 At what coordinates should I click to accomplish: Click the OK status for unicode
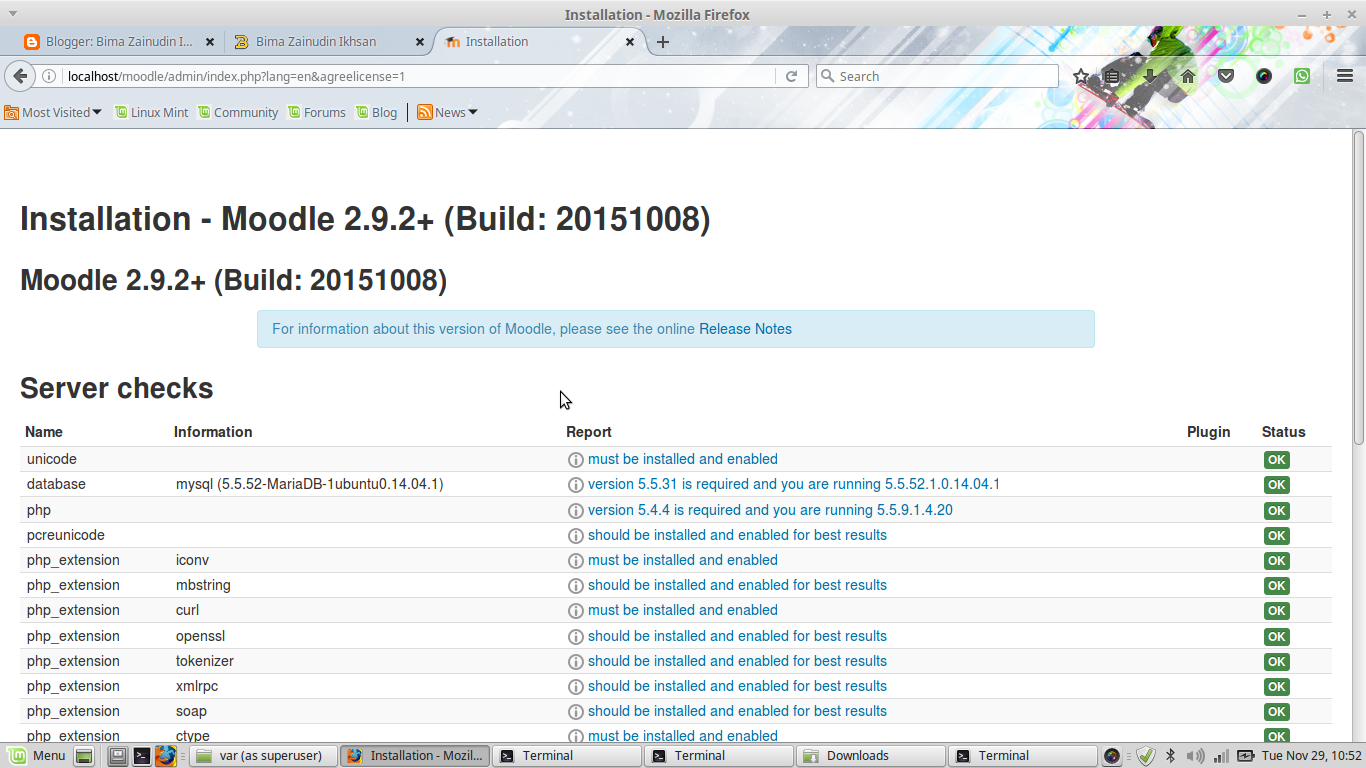coord(1276,460)
